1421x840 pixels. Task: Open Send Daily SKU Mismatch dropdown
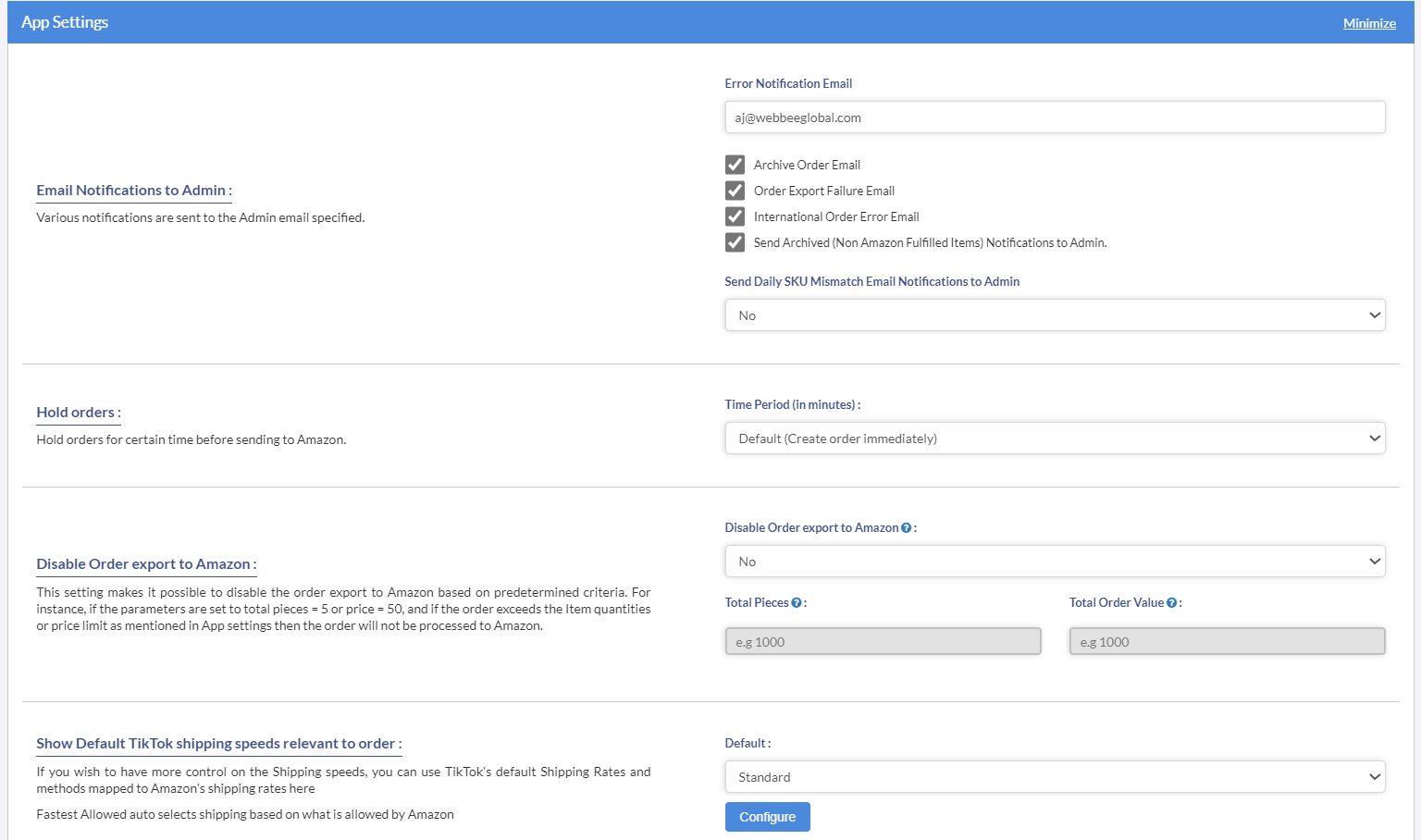point(1055,315)
